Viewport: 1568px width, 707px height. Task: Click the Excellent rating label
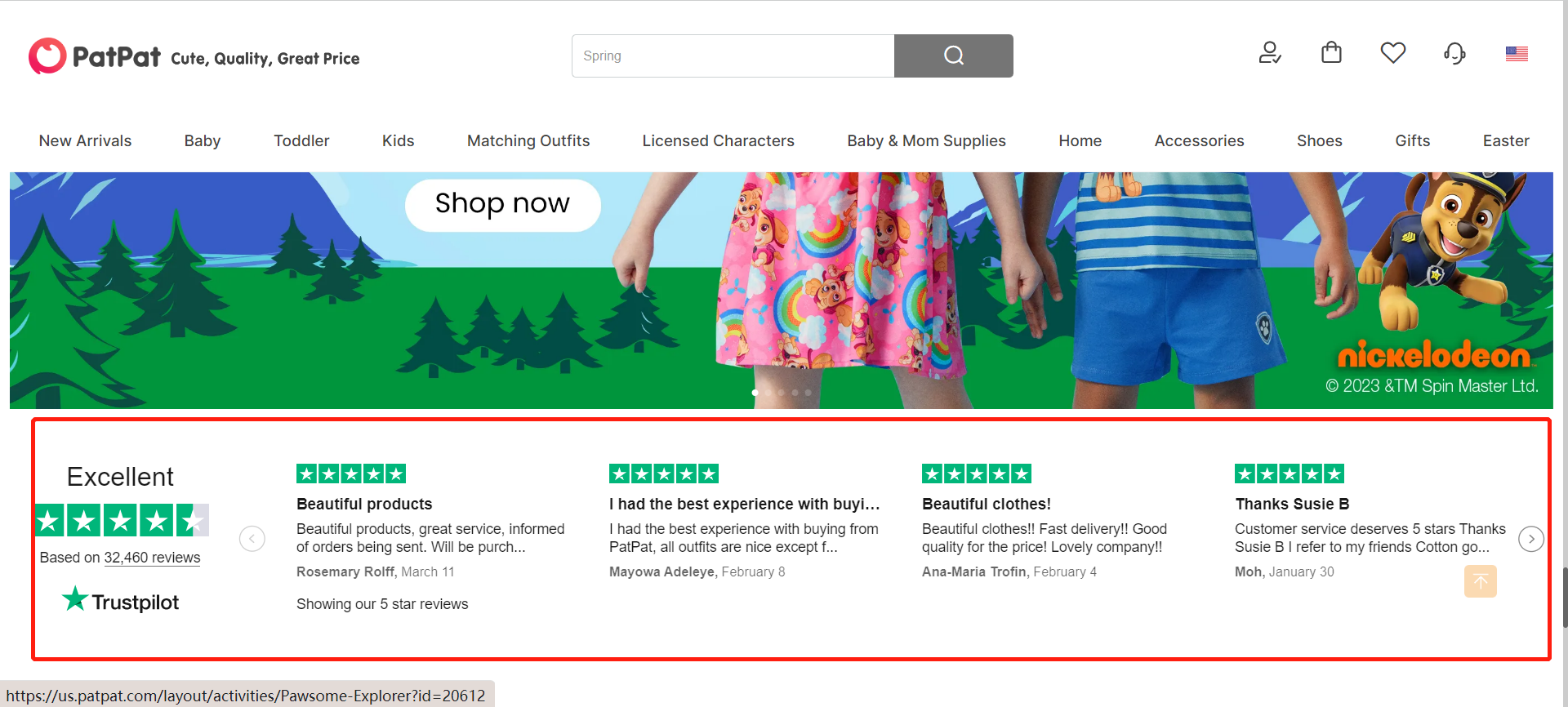120,477
